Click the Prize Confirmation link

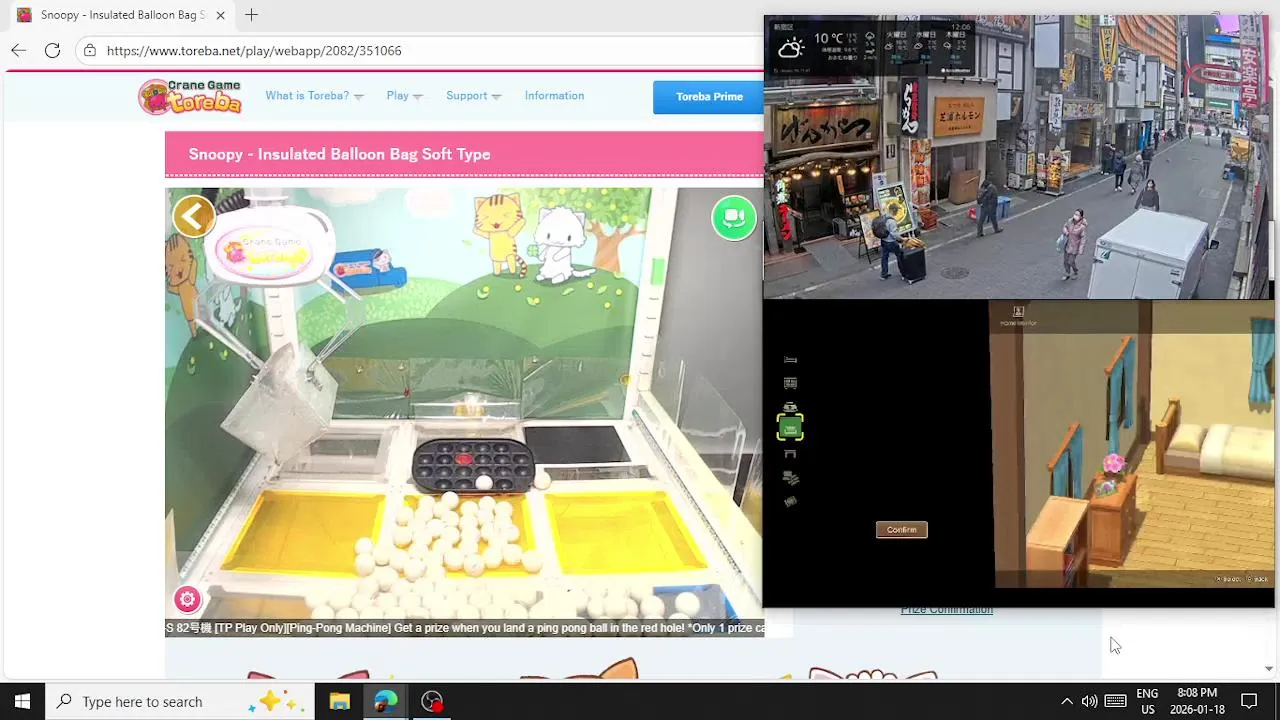pyautogui.click(x=946, y=610)
